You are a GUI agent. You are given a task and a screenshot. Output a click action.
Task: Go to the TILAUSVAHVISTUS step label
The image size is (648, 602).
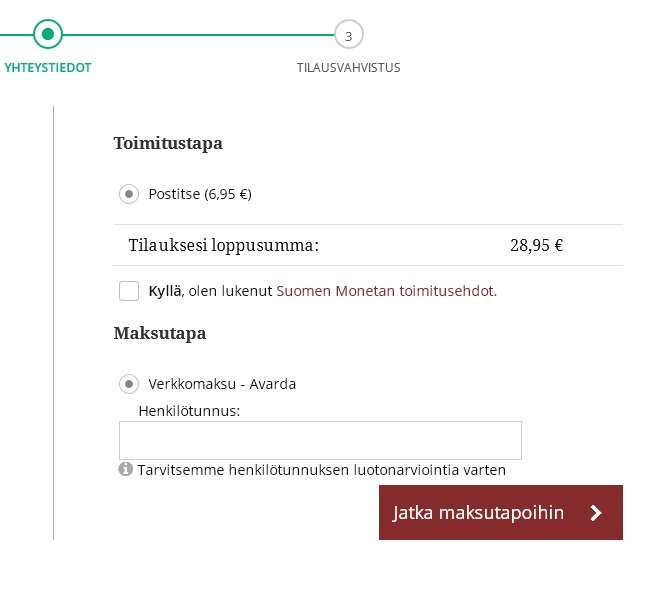coord(348,68)
